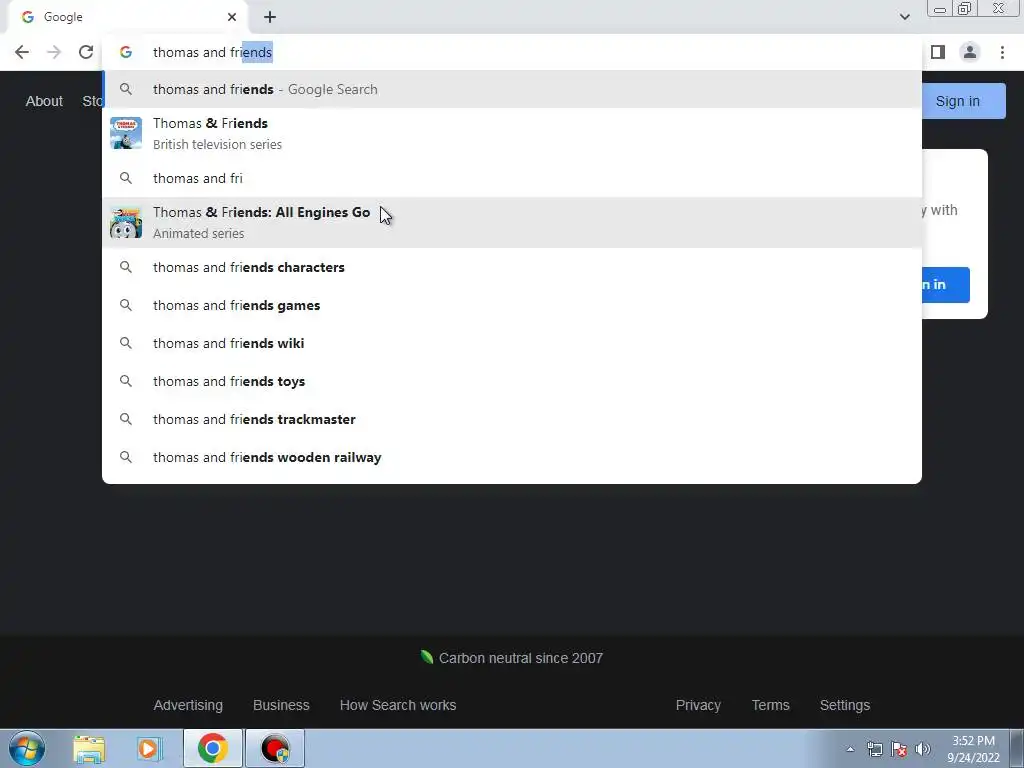Open the Advertising footer link
1024x768 pixels.
click(188, 705)
